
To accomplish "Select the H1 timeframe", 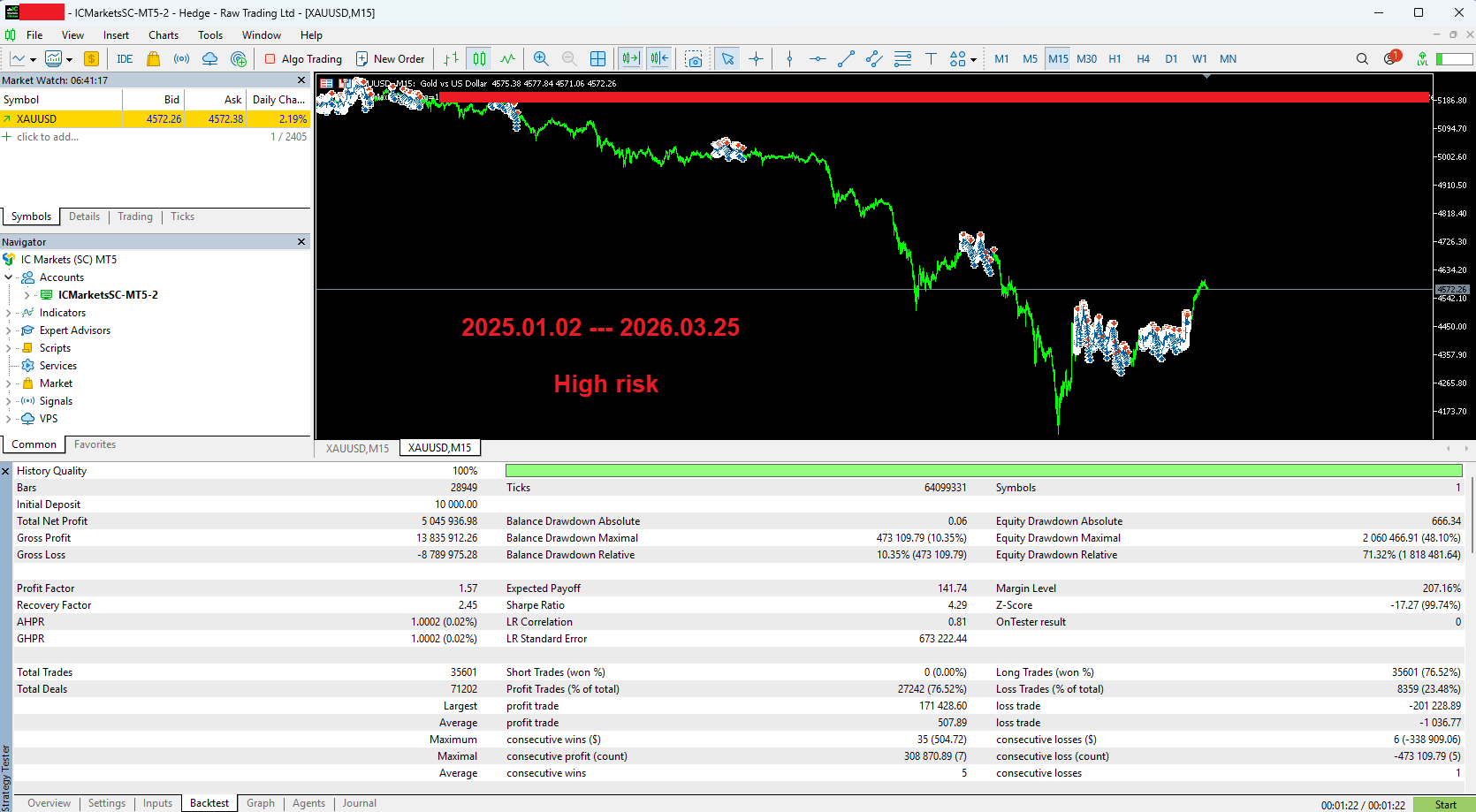I will 1115,59.
